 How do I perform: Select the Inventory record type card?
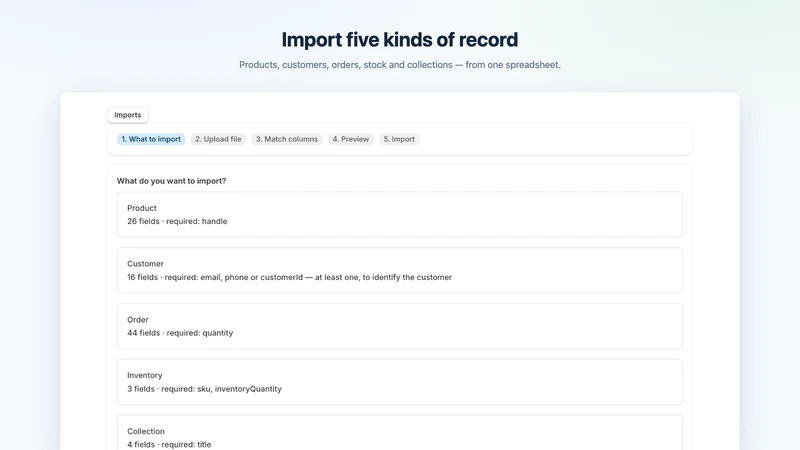(x=400, y=382)
